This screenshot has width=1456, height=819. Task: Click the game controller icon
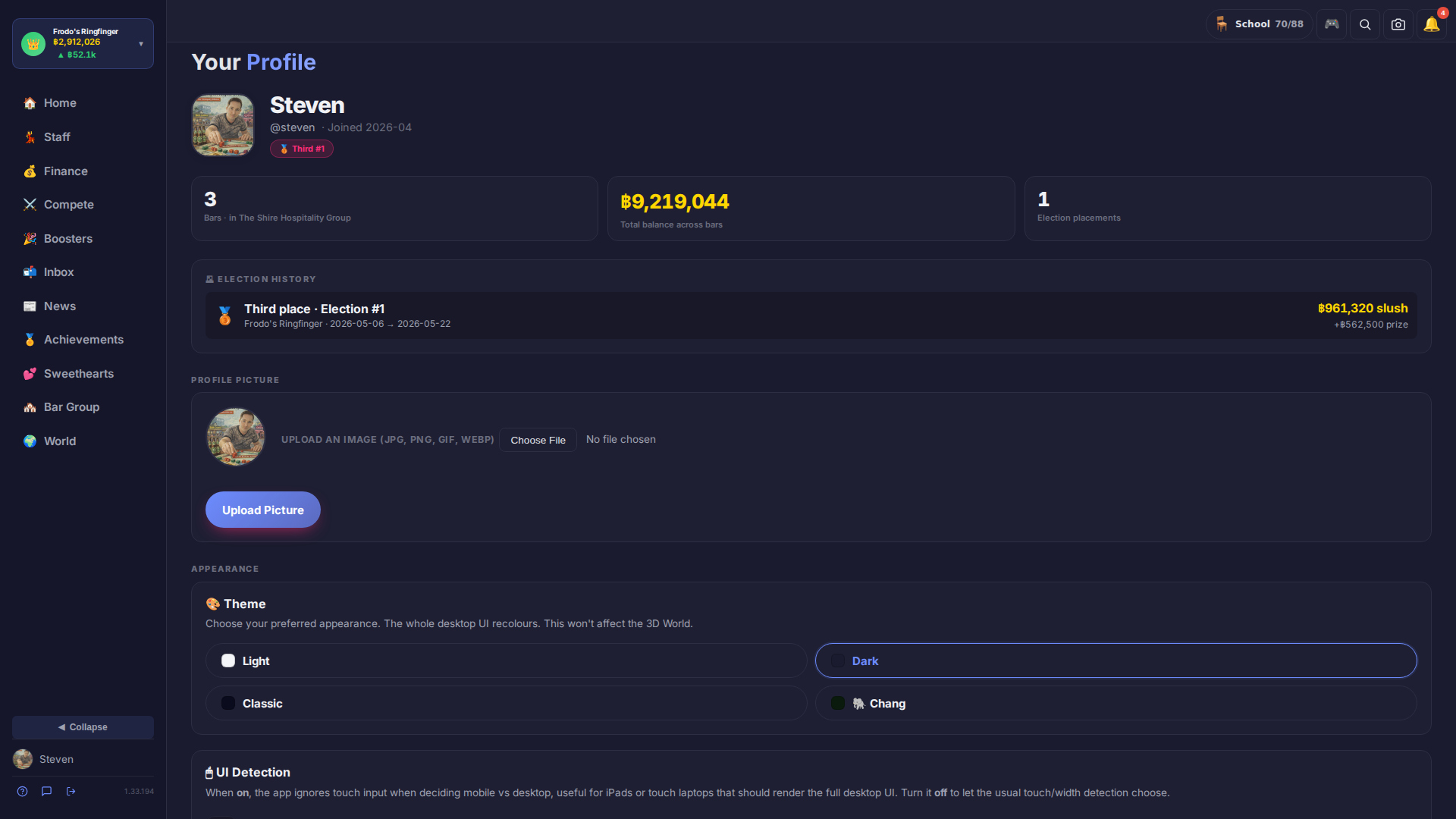[x=1332, y=24]
